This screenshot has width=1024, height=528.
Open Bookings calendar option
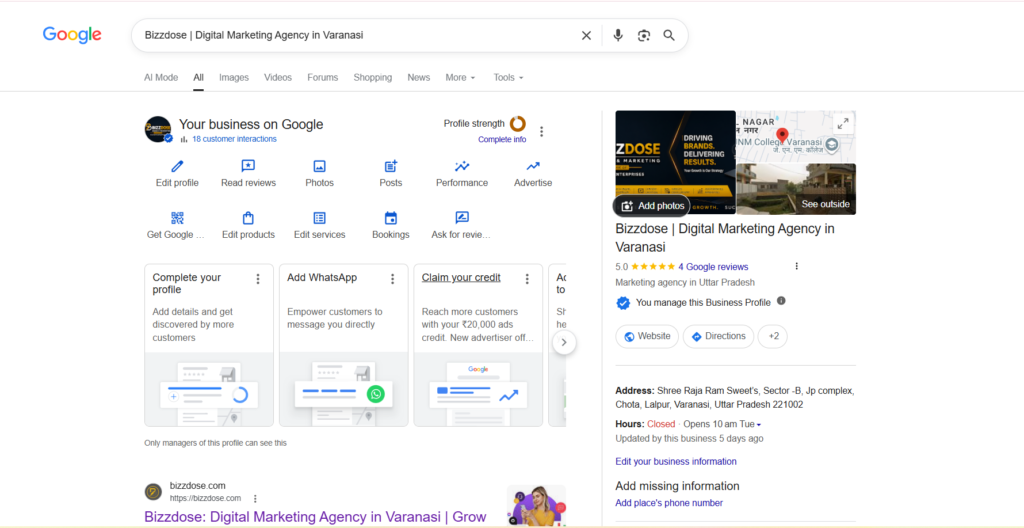[391, 226]
